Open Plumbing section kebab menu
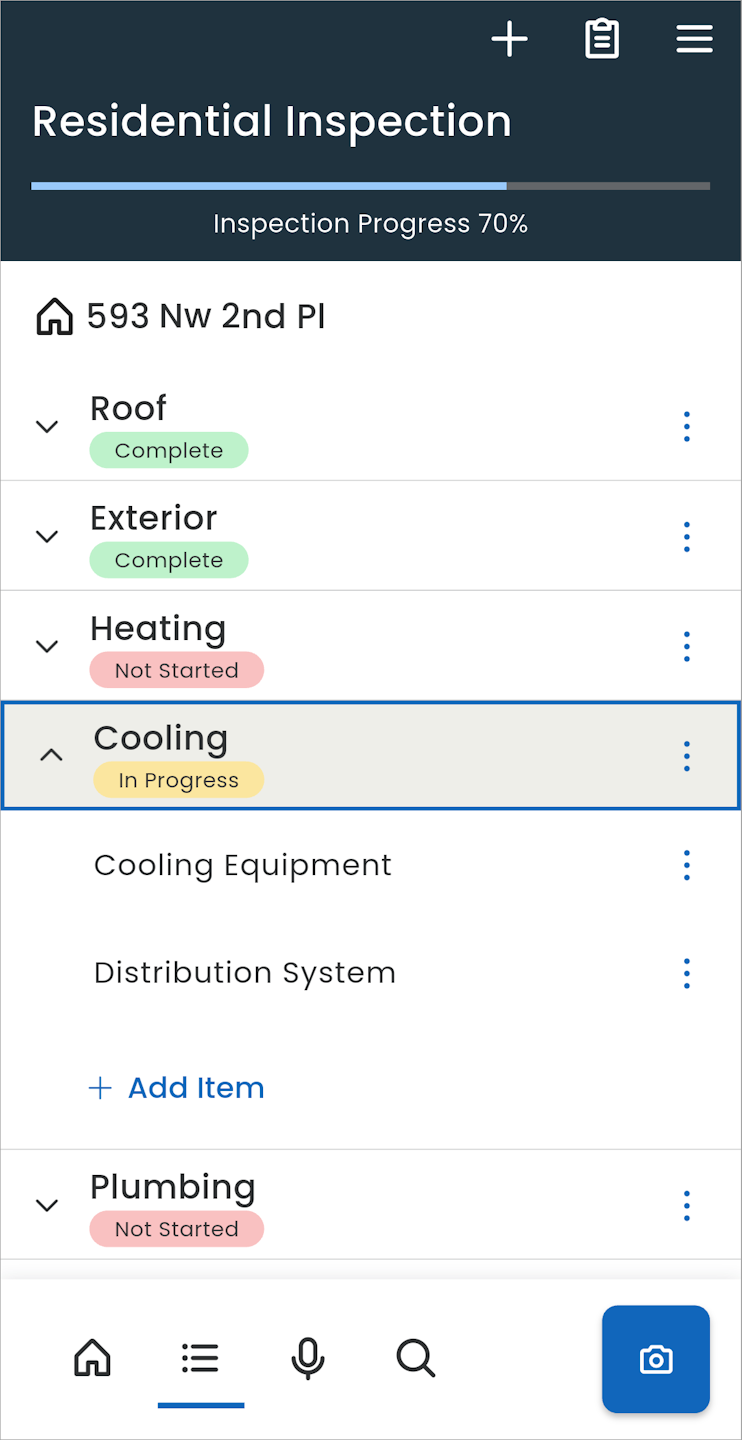This screenshot has height=1440, width=742. pyautogui.click(x=686, y=1206)
